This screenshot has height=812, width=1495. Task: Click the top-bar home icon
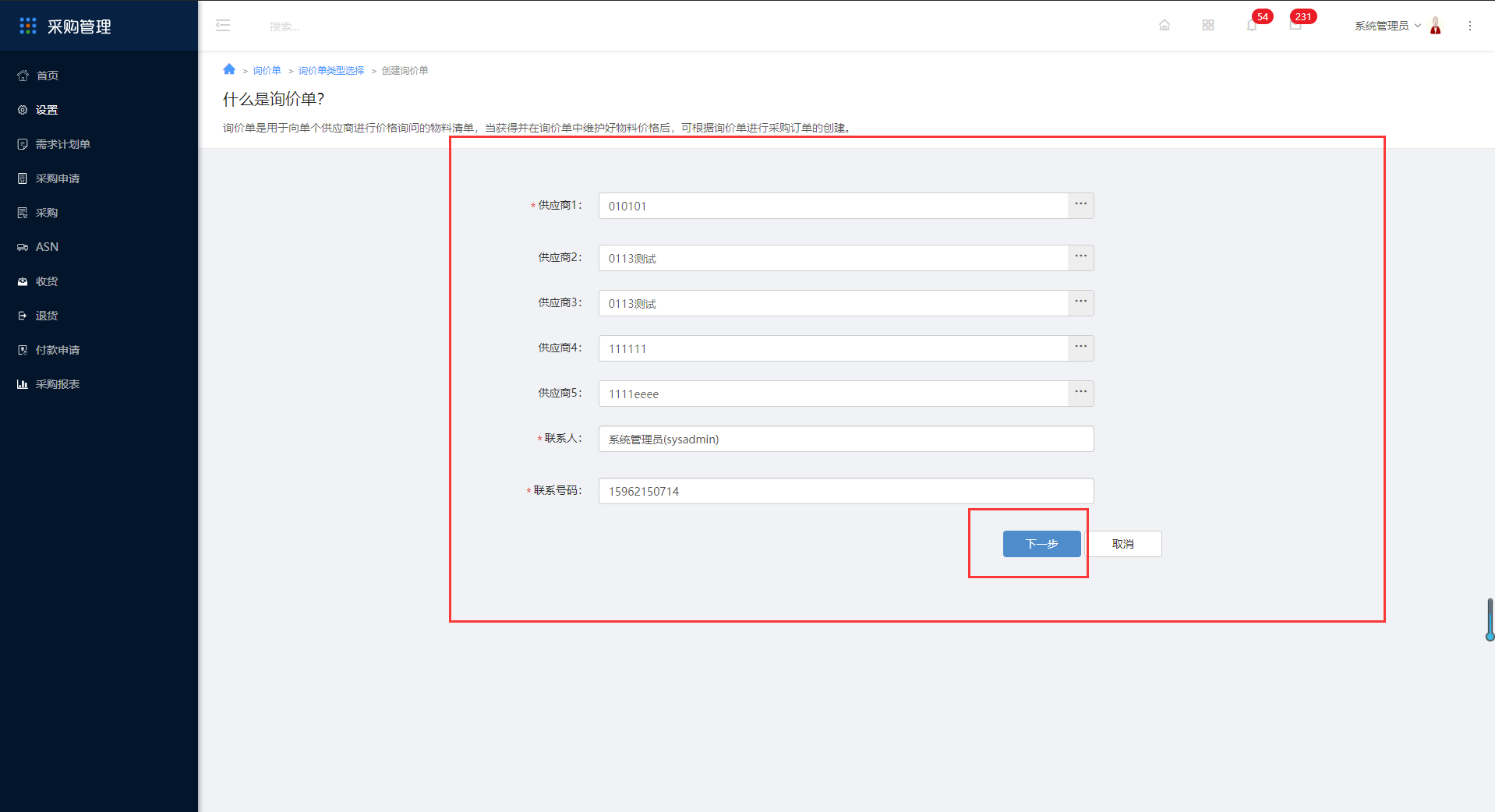tap(1165, 26)
